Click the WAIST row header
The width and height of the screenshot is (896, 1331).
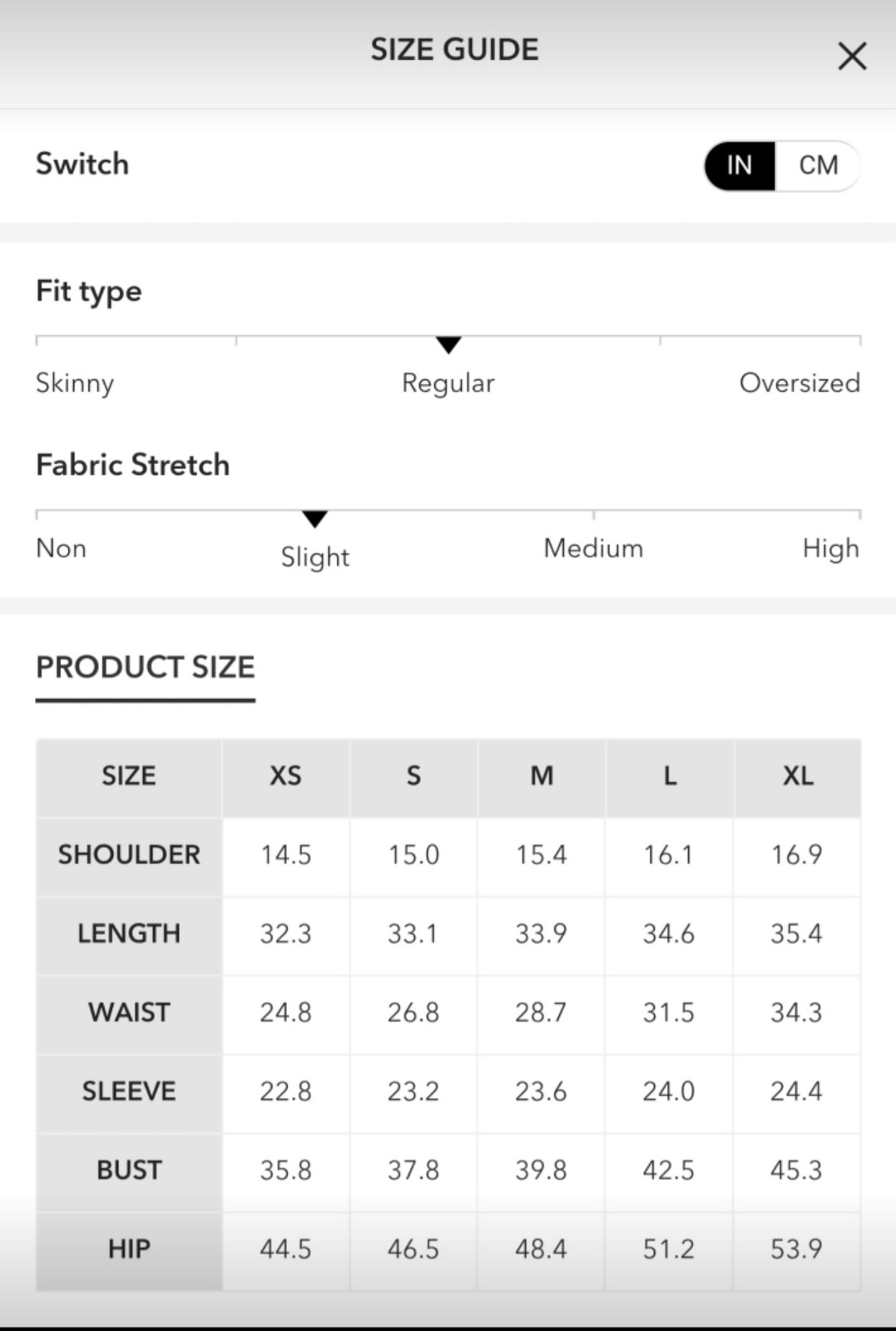[x=129, y=1012]
